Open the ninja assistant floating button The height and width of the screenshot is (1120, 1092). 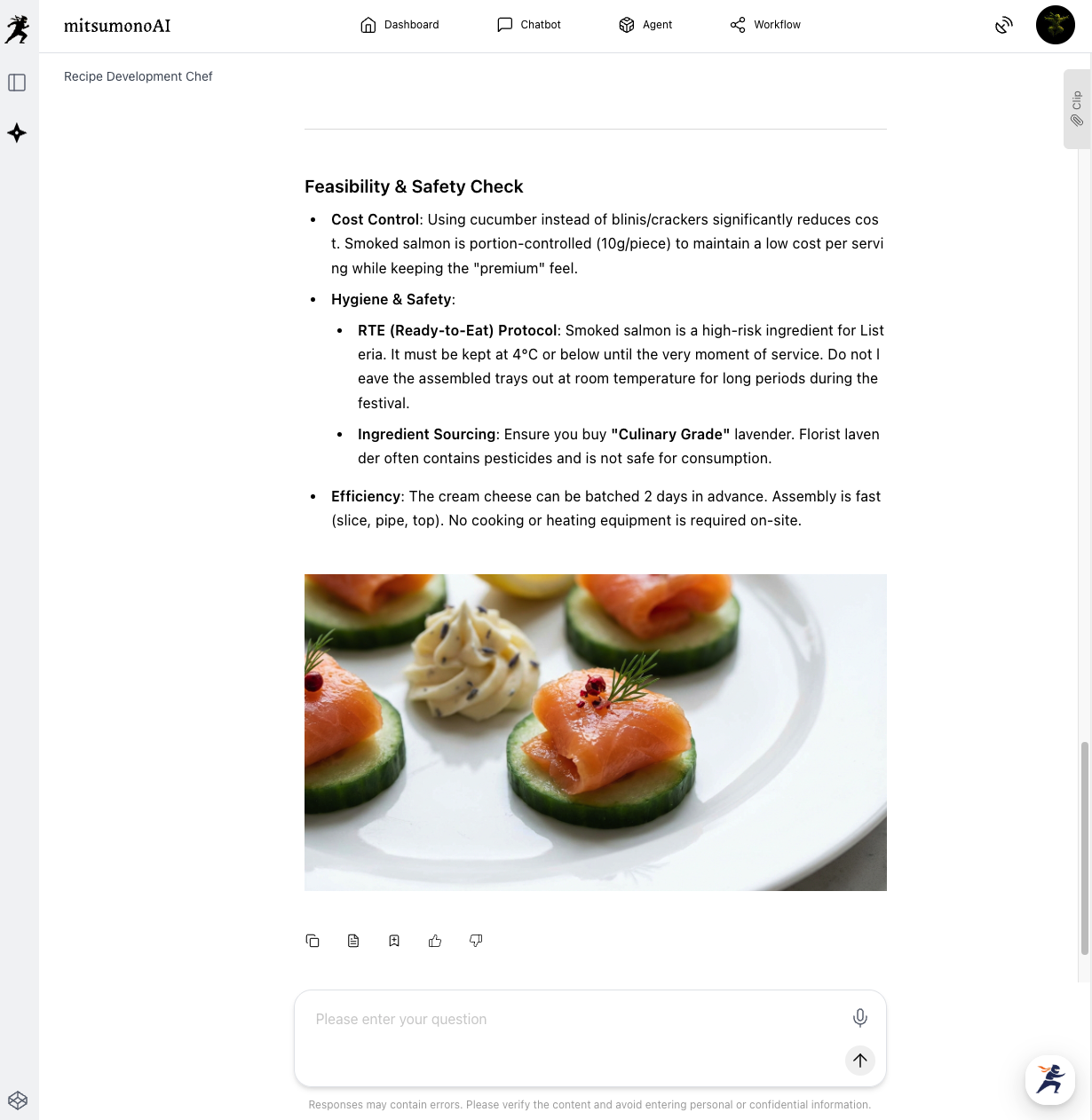click(x=1050, y=1079)
